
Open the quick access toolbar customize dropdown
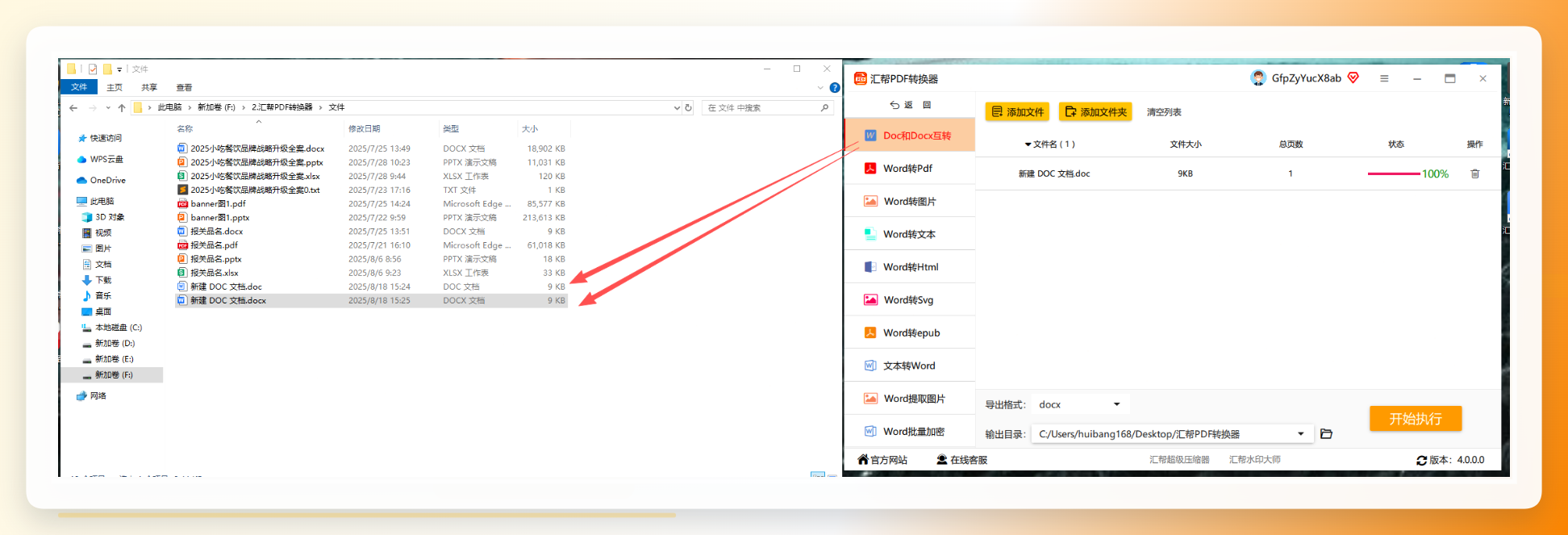coord(119,69)
